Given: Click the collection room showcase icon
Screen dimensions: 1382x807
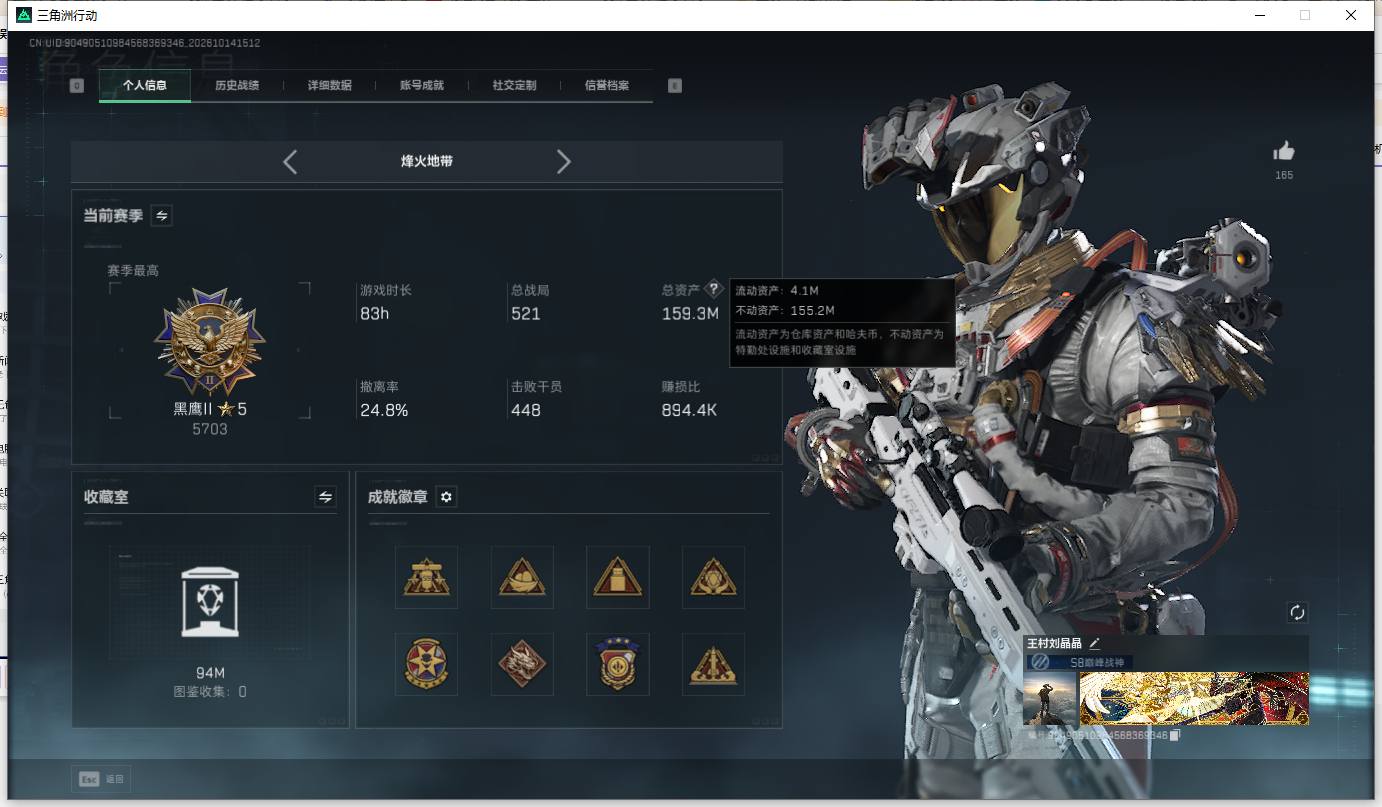Looking at the screenshot, I should tap(210, 602).
